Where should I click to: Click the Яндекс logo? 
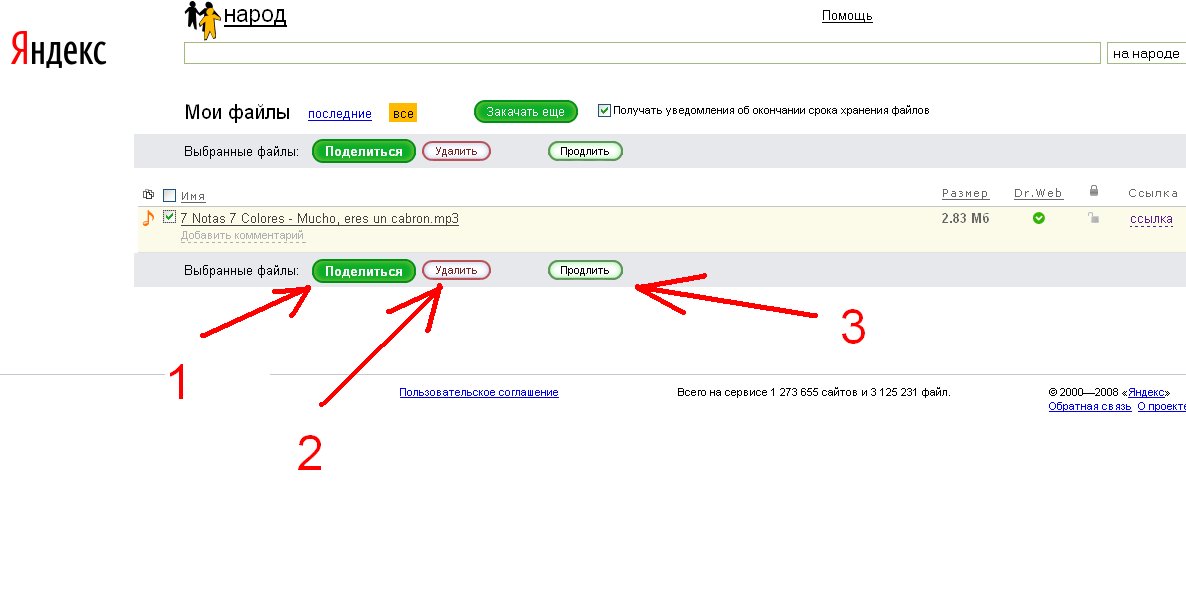click(58, 51)
